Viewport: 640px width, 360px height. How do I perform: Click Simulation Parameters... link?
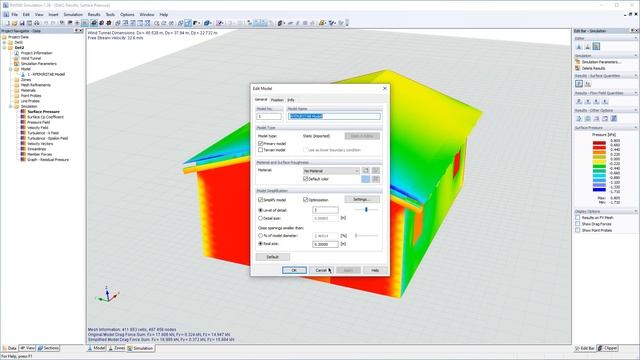tap(601, 62)
